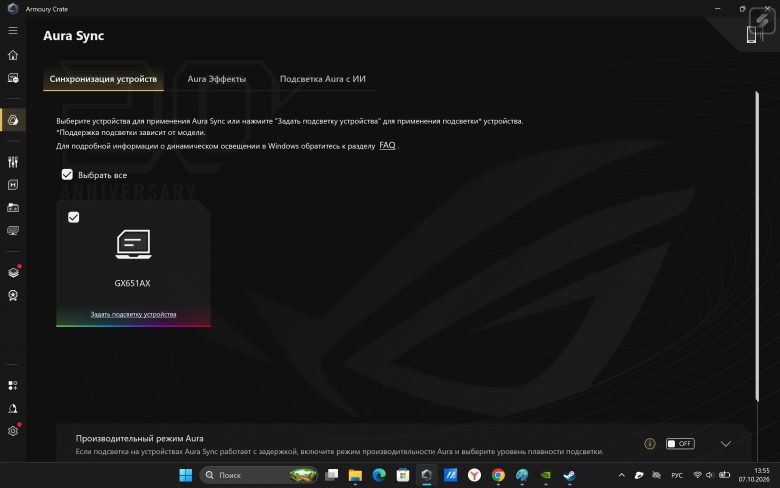
Task: Switch РУС keyboard language in tray
Action: point(677,475)
